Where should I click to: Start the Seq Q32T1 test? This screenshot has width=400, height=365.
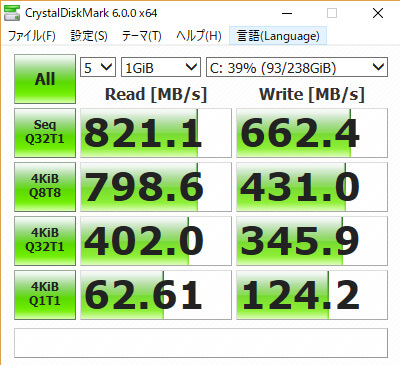tap(45, 133)
